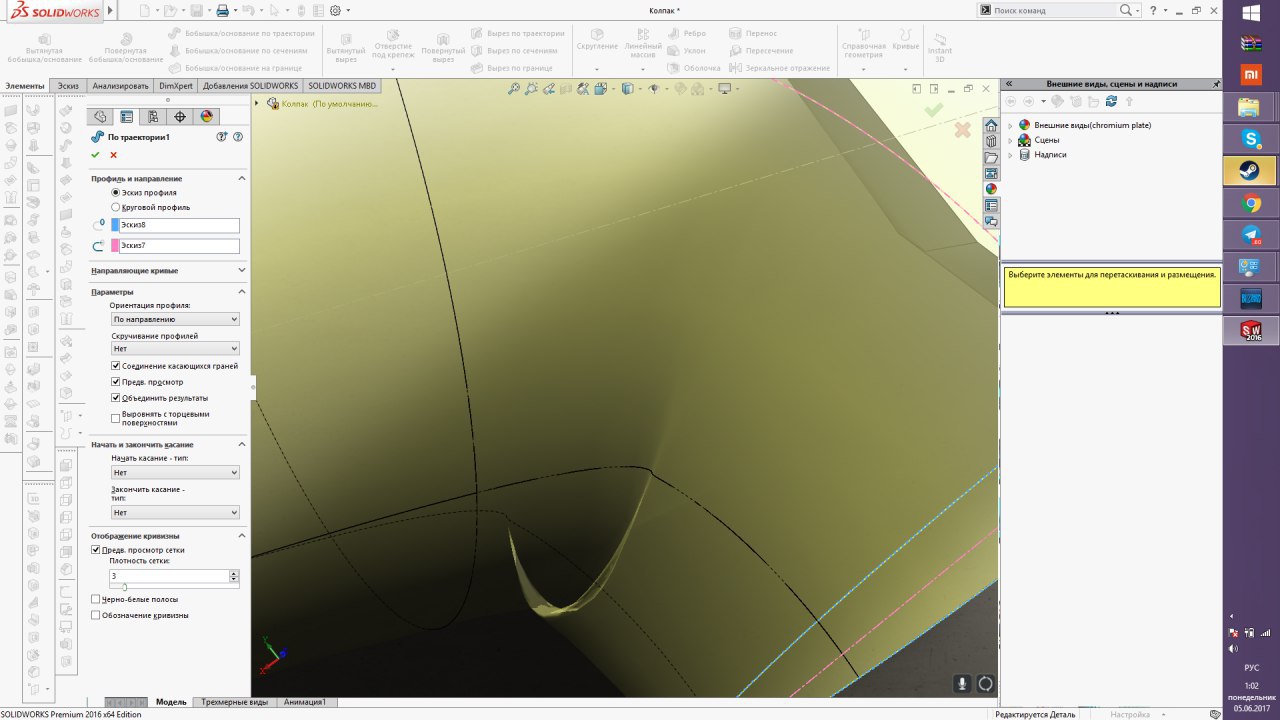Click the 'Эскиз8' profile selection box

coord(179,225)
